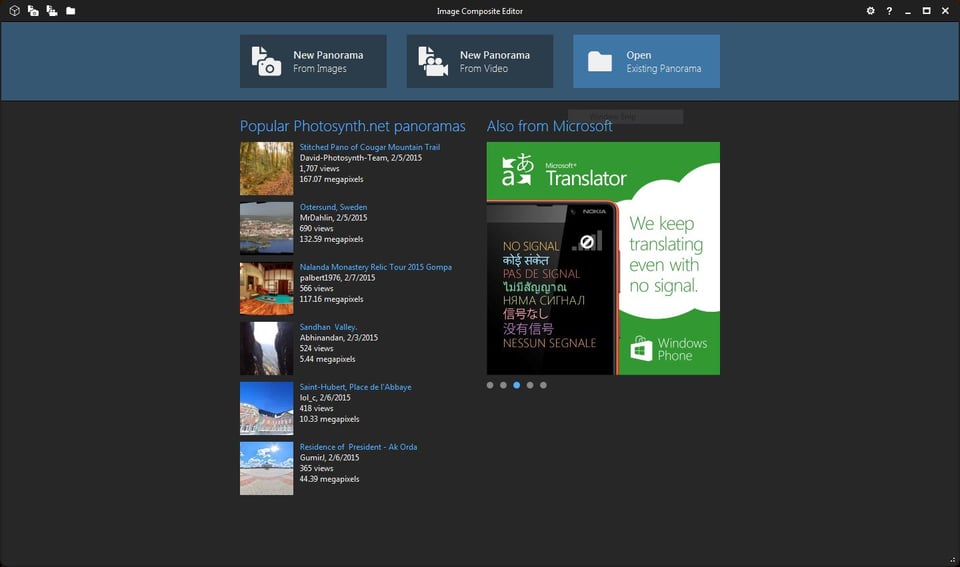
Task: Click the camera icon on New Panorama From Images
Action: [266, 61]
